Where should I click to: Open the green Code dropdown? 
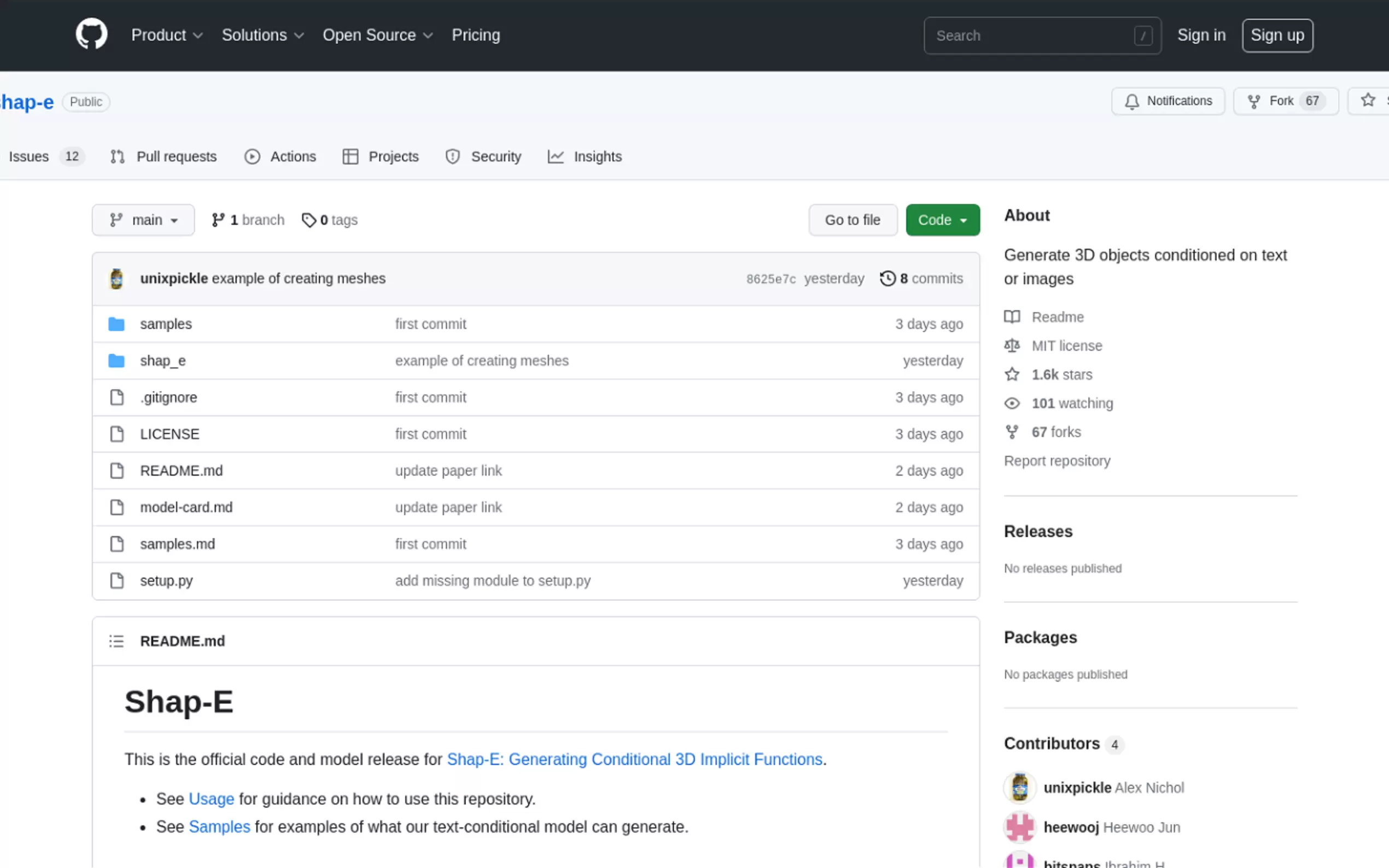pyautogui.click(x=942, y=220)
